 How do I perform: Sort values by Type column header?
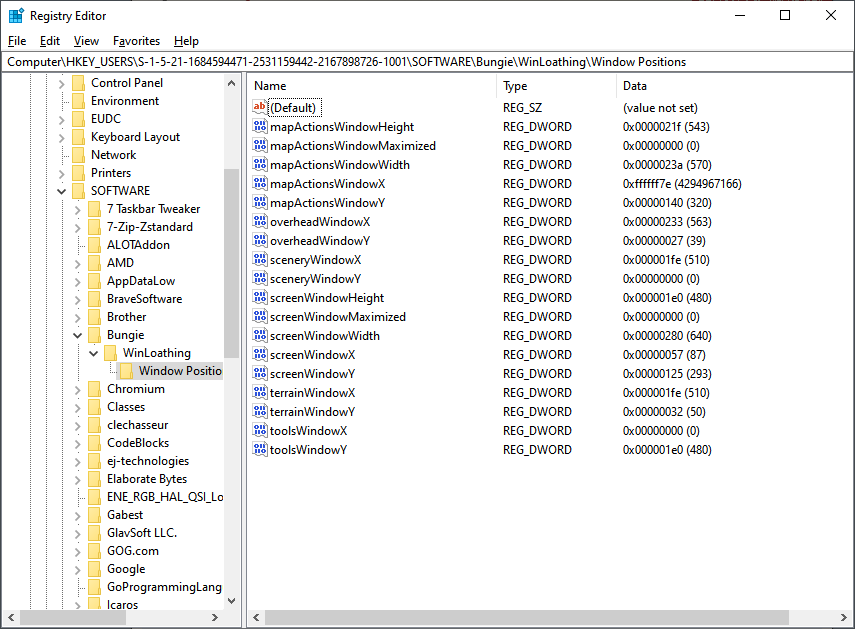pos(556,86)
